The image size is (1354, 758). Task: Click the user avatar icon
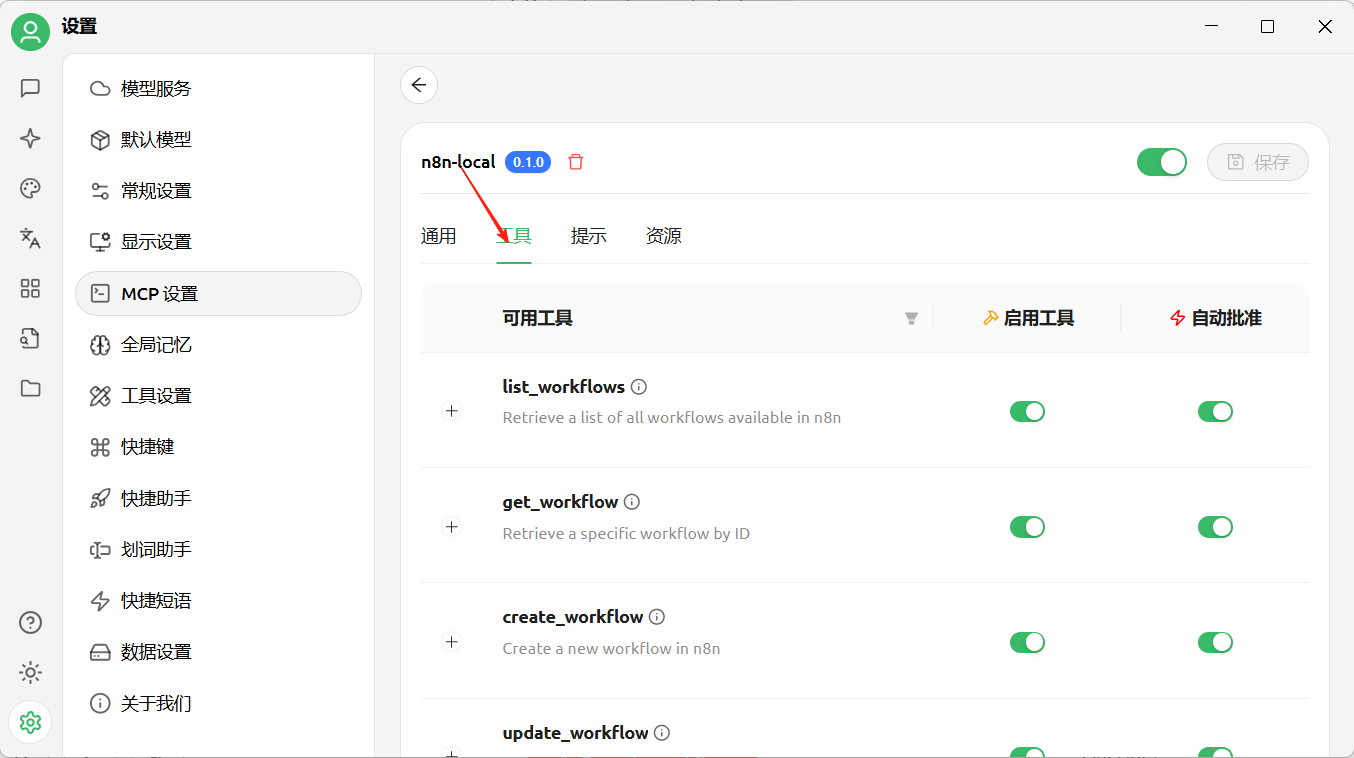click(x=31, y=33)
